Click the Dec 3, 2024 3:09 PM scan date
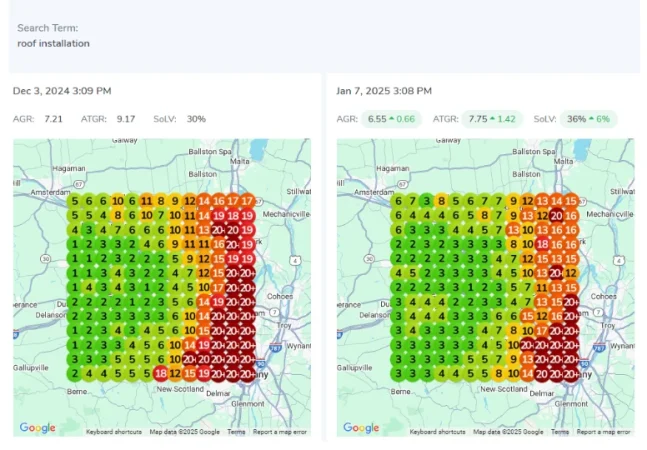The image size is (647, 450). 62,91
